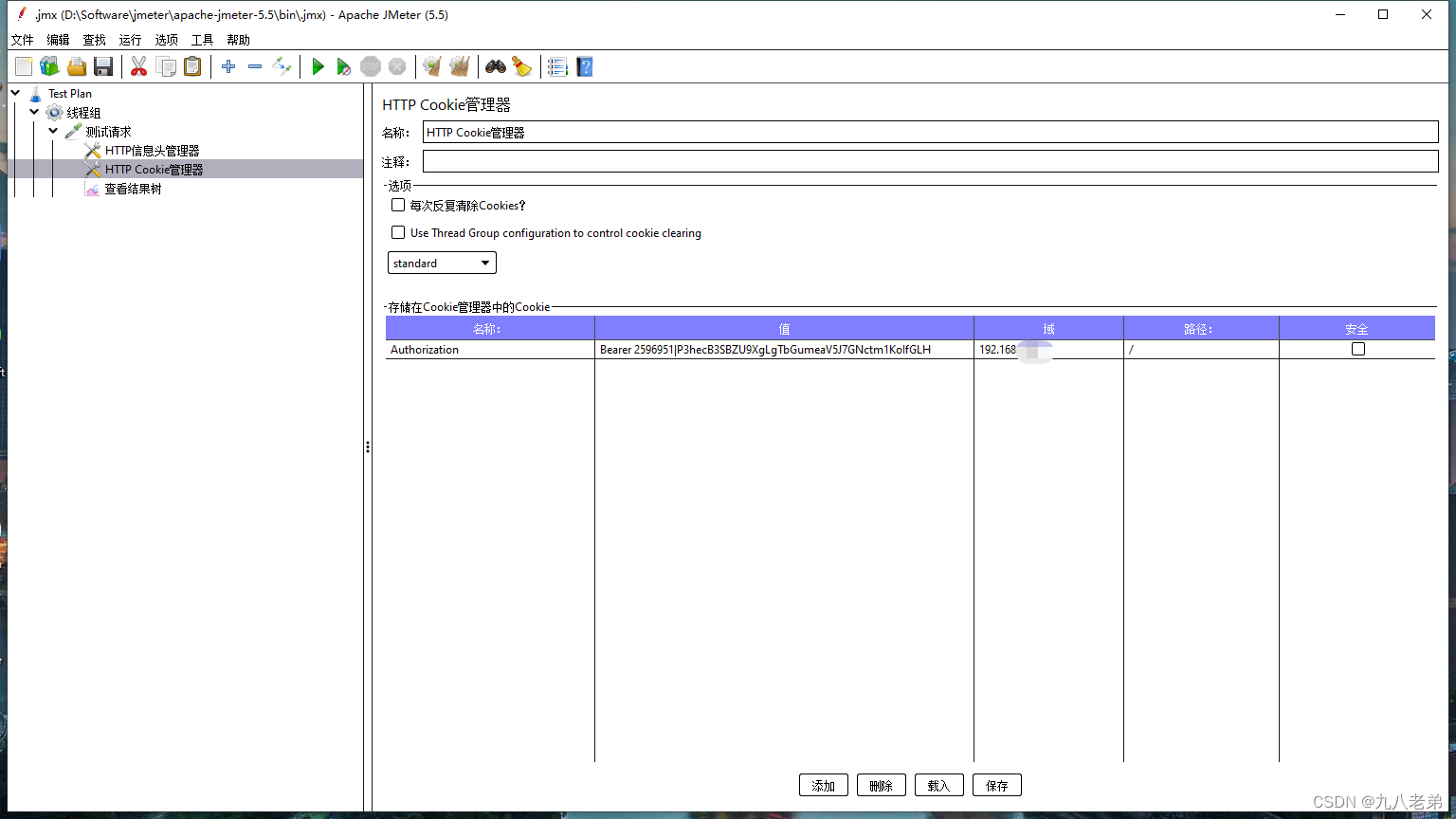Open Search with binoculars icon
Screen dimensions: 1456x819
click(496, 66)
